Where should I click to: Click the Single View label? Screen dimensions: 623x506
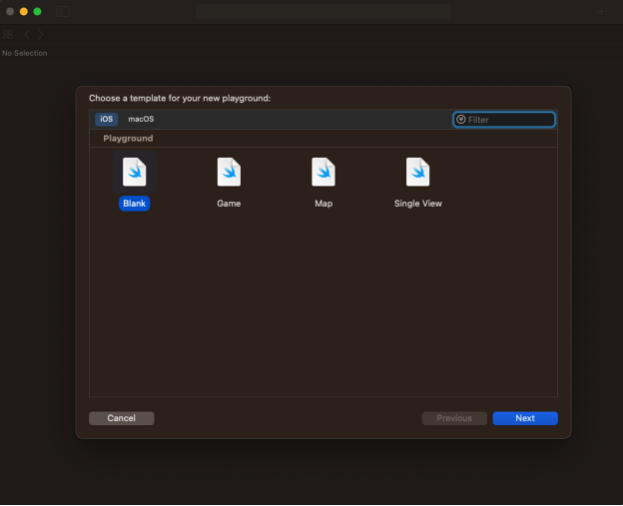(x=418, y=203)
